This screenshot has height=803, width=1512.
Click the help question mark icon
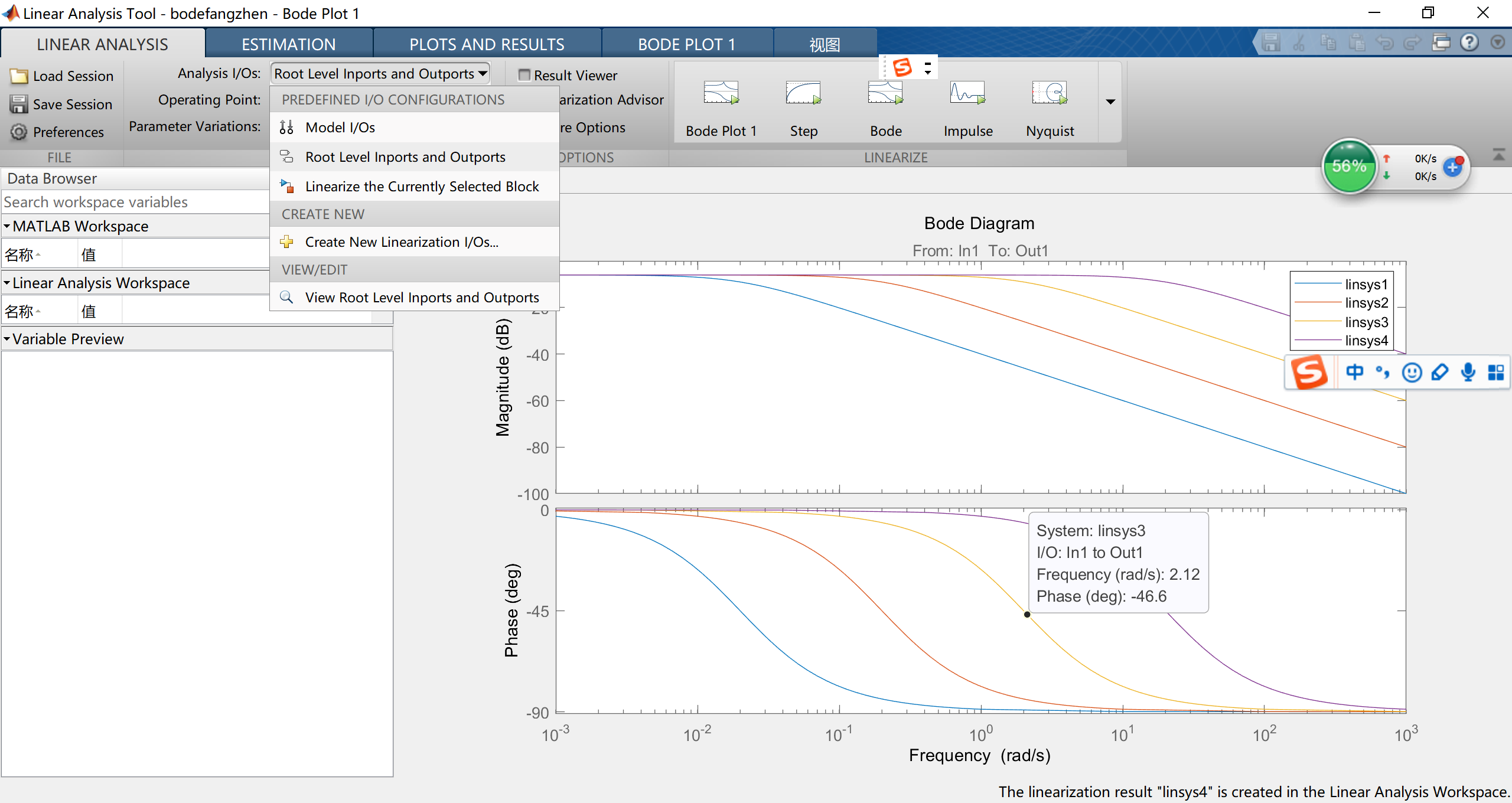[1469, 43]
